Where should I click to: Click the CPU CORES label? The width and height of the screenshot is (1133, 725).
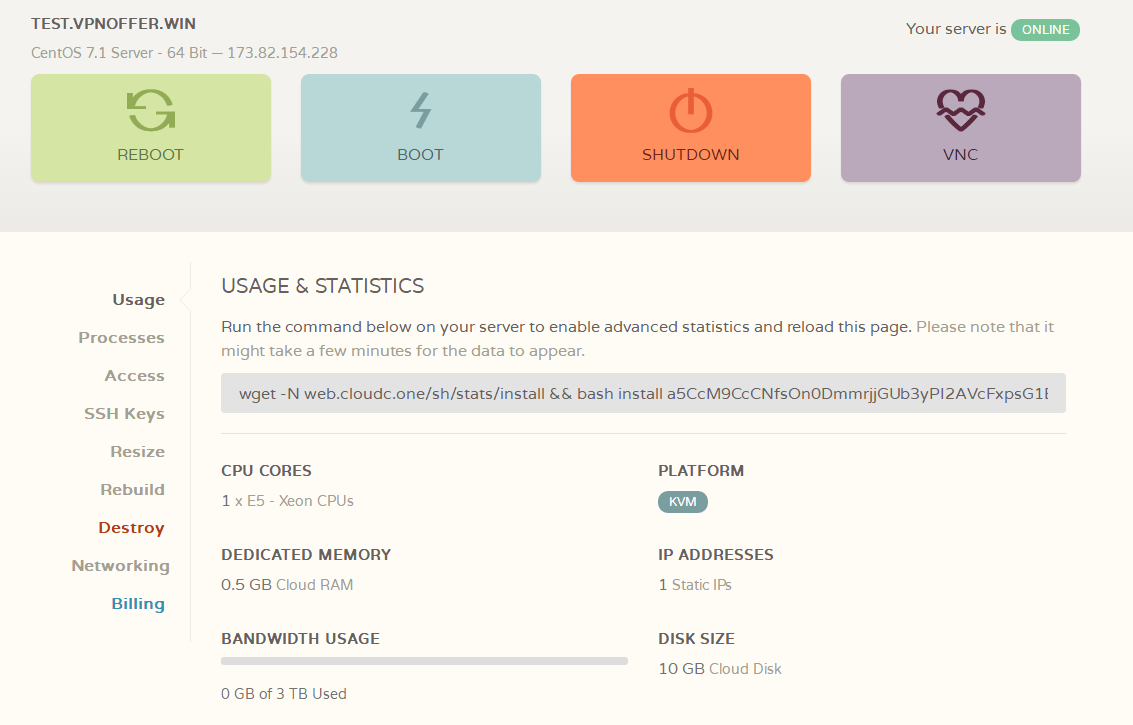coord(267,471)
